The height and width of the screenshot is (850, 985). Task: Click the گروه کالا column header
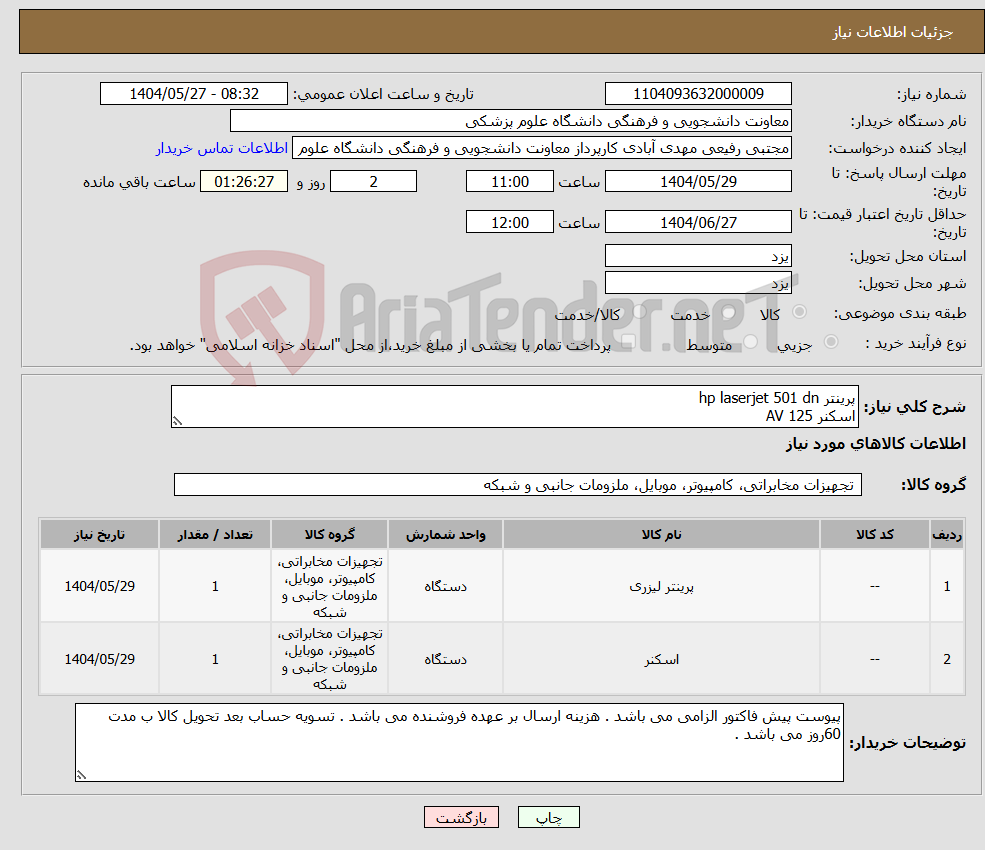coord(330,535)
